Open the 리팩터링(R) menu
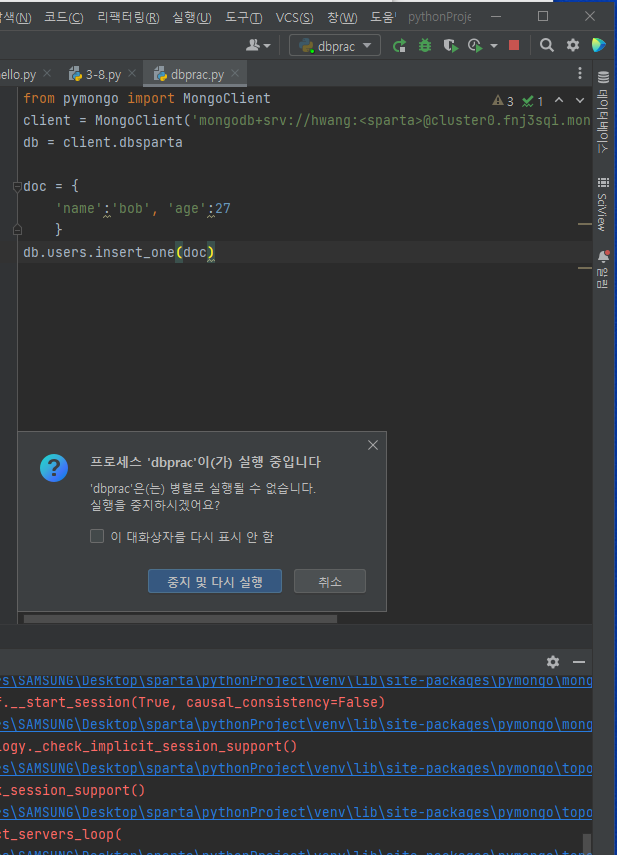Image resolution: width=617 pixels, height=855 pixels. click(128, 17)
